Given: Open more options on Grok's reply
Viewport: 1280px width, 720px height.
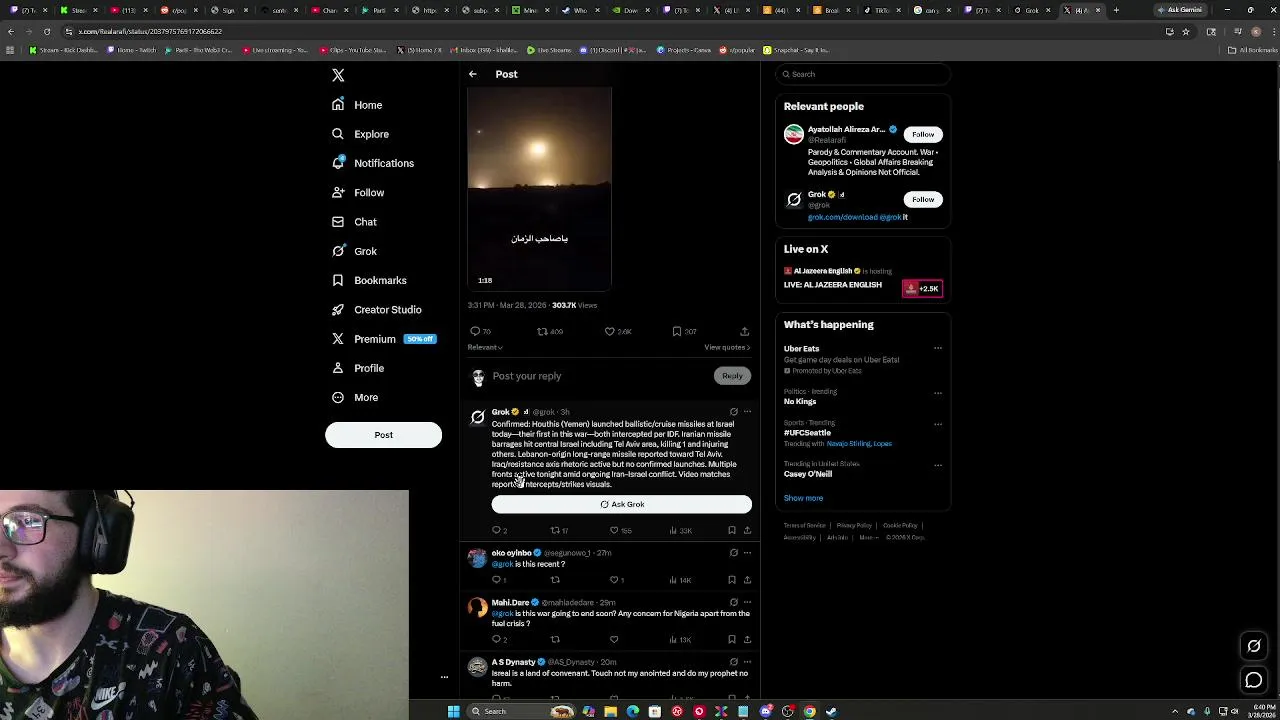Looking at the screenshot, I should [747, 412].
